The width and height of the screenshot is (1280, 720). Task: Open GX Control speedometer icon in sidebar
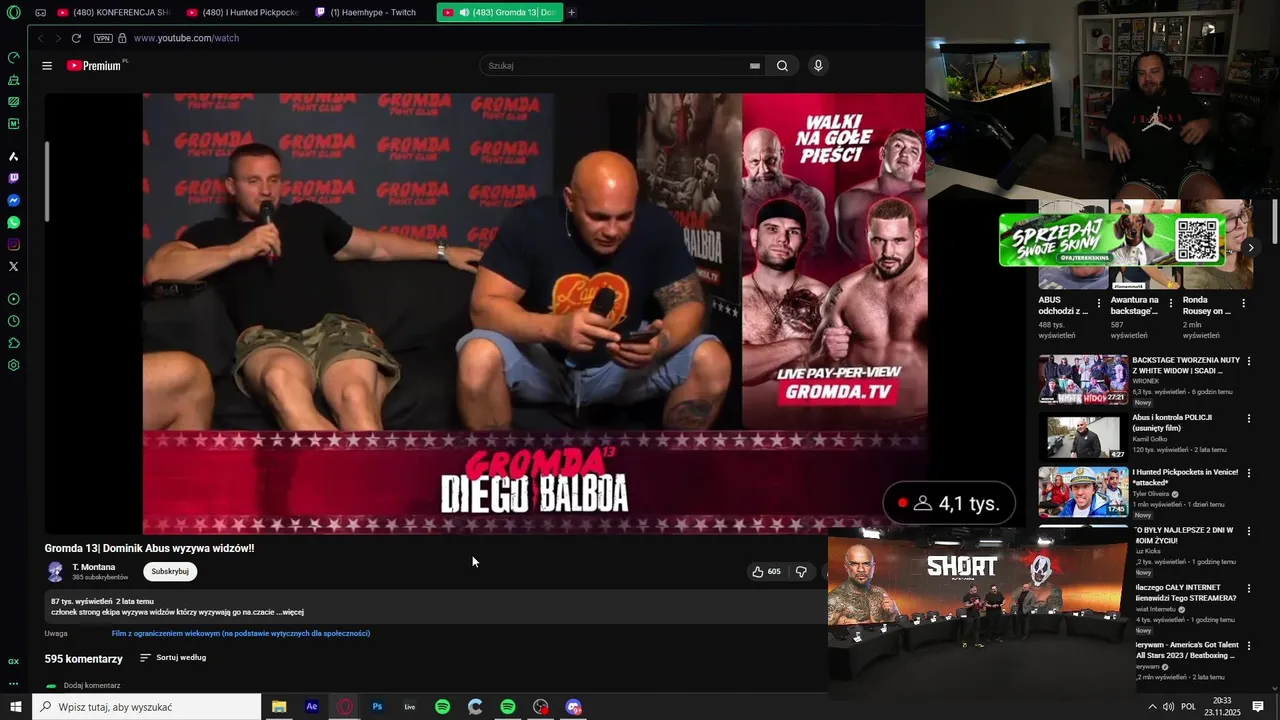point(13,57)
